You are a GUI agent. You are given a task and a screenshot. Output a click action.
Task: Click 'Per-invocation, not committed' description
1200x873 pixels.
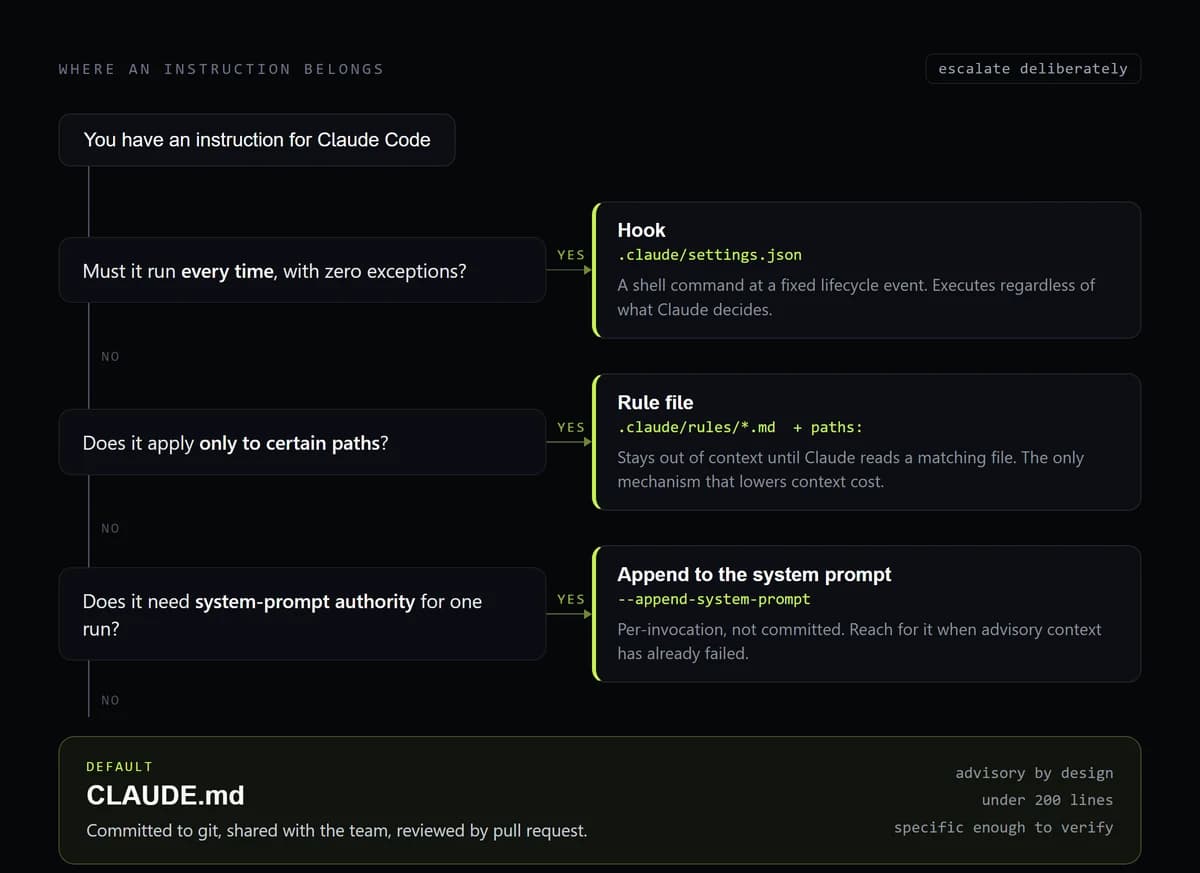[x=859, y=641]
